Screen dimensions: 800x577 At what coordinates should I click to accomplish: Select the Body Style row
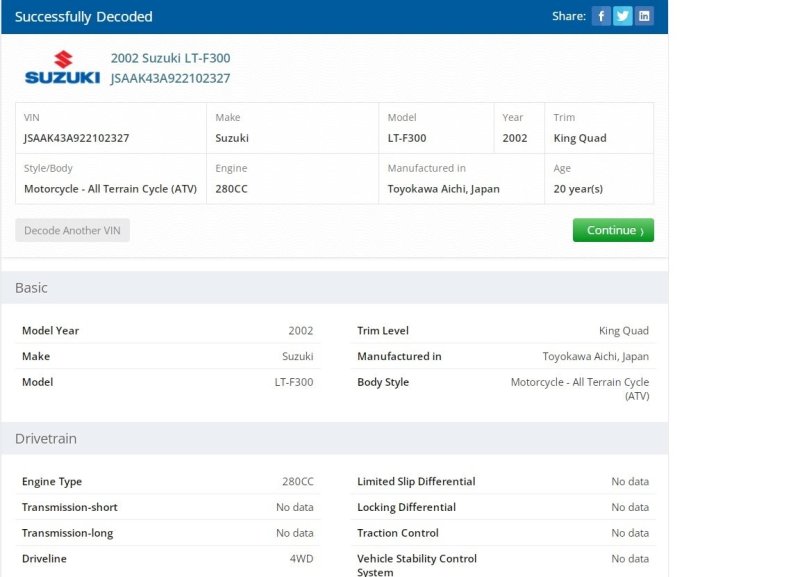point(503,389)
